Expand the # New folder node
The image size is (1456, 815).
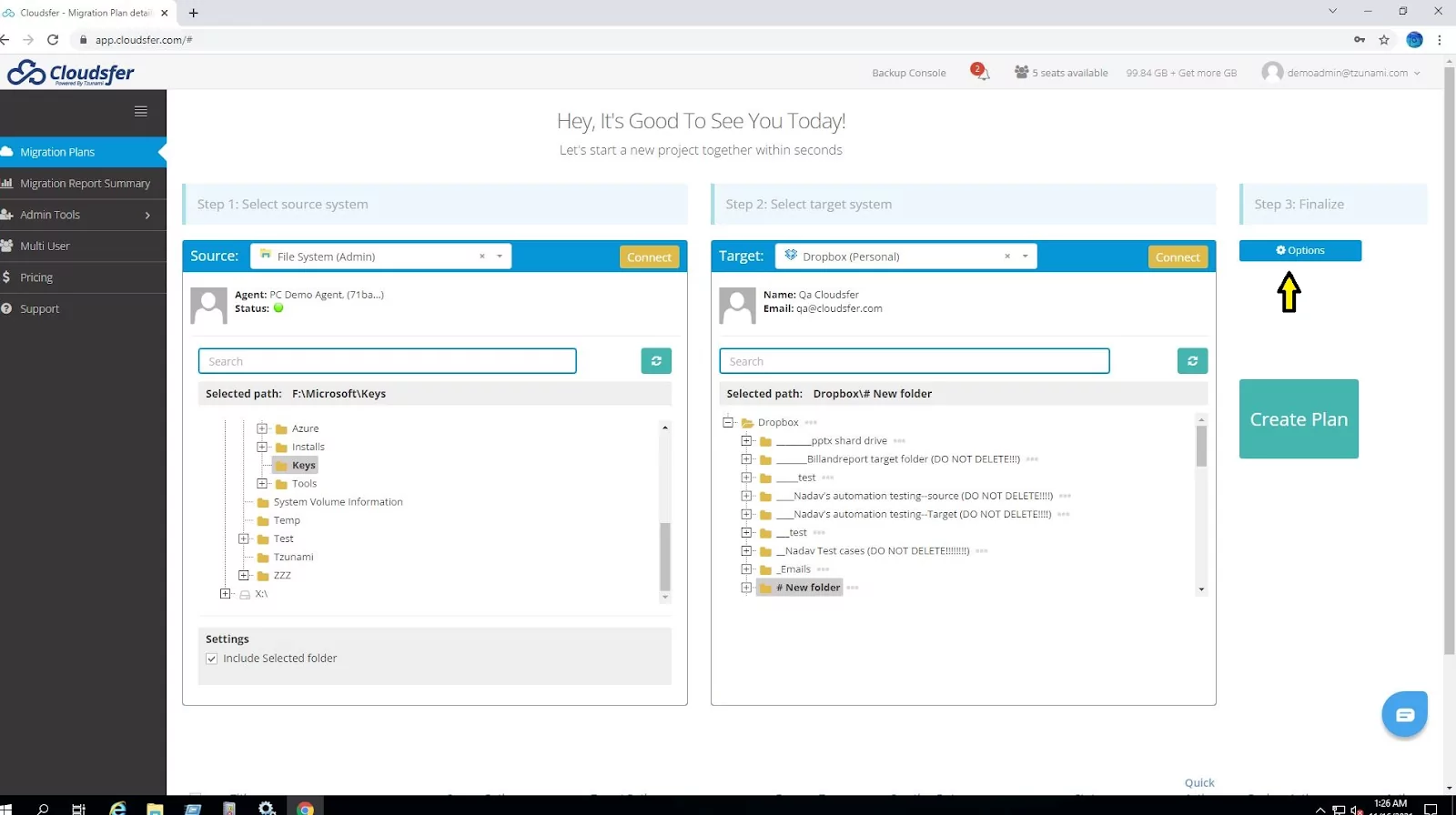[x=746, y=588]
